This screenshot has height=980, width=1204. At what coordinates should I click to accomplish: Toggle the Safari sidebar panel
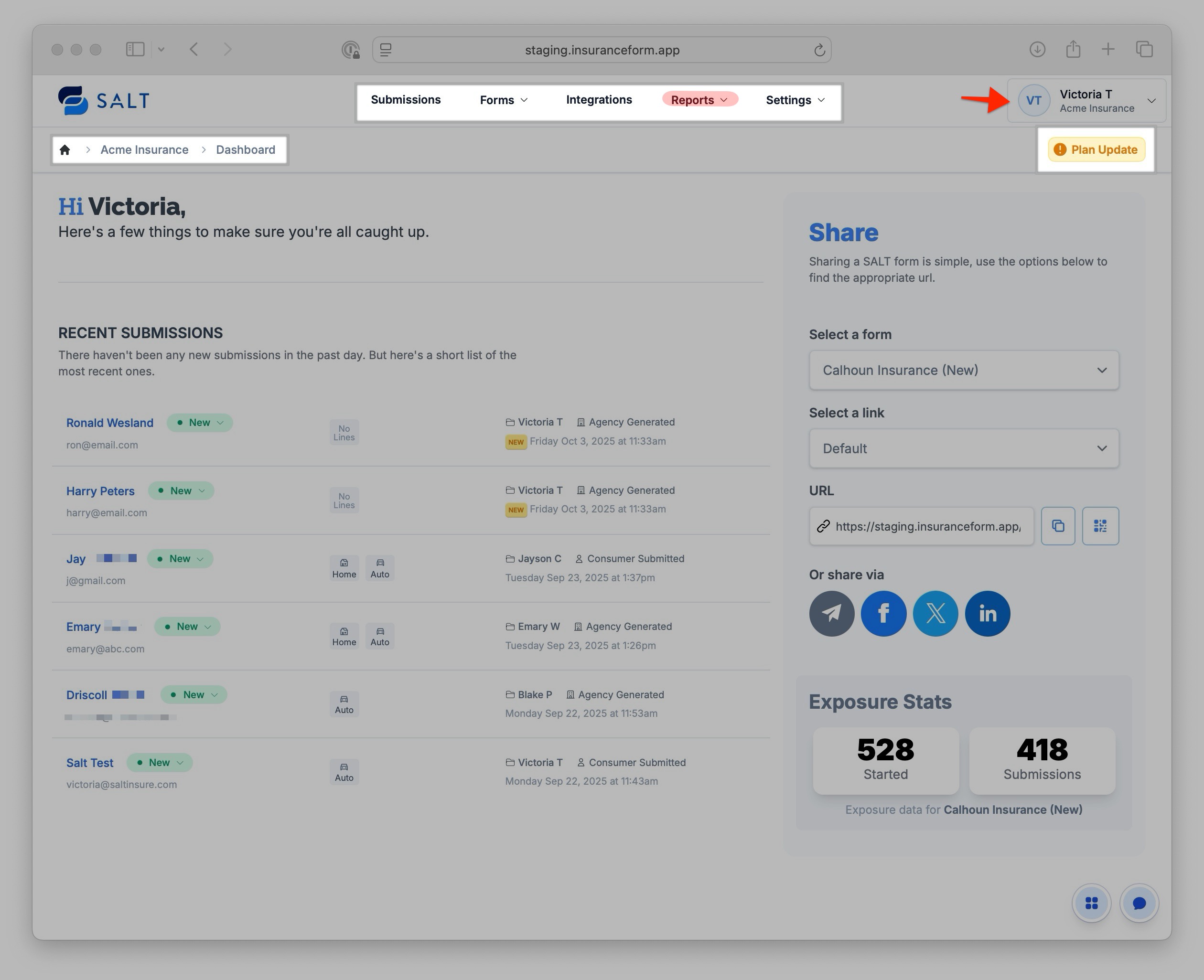click(135, 50)
